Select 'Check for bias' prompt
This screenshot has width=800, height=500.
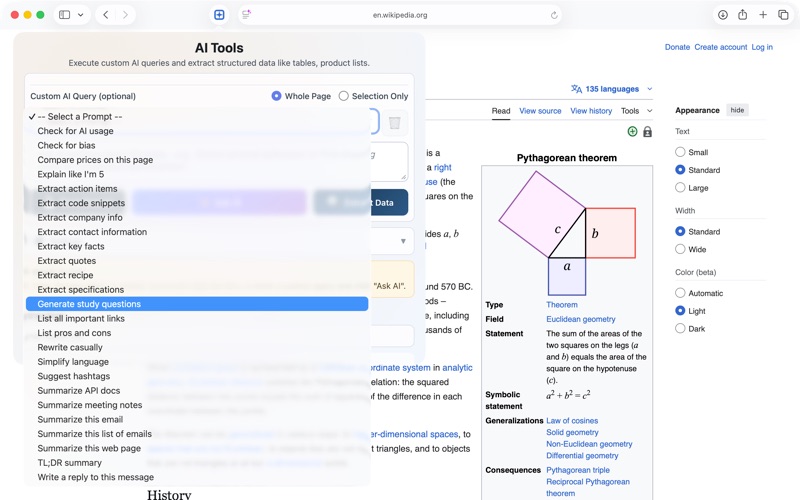(197, 145)
